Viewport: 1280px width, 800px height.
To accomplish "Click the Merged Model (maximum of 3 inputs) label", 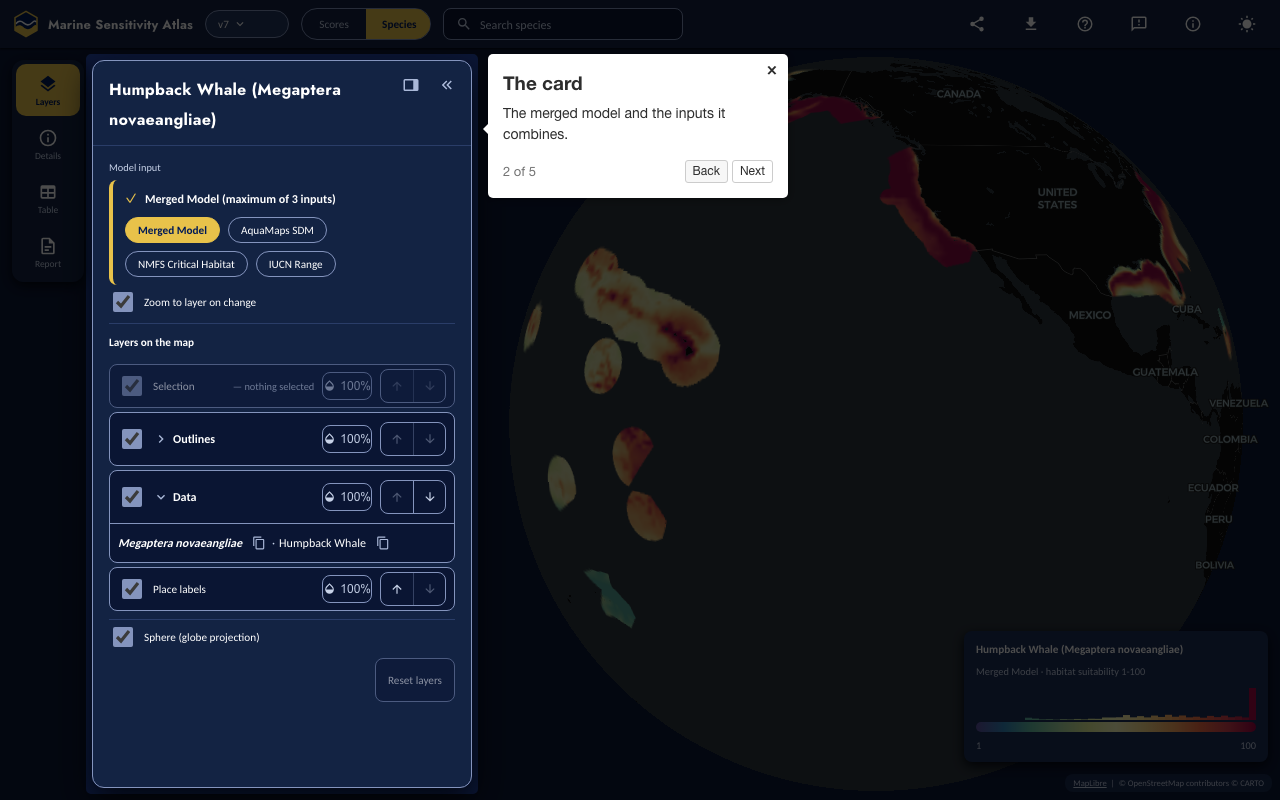I will 240,199.
